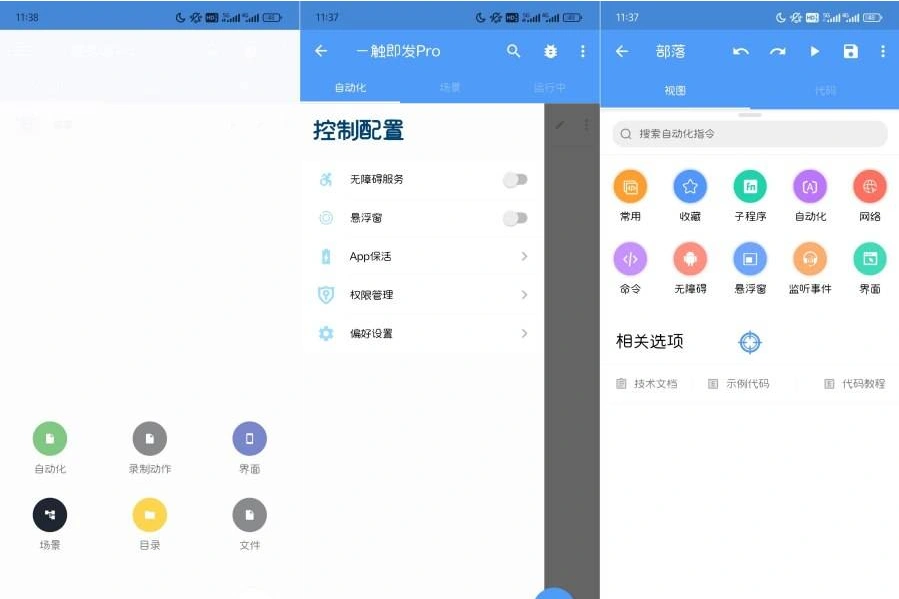Screen dimensions: 899x599
Task: Click the 录制动作 record action icon
Action: [150, 438]
